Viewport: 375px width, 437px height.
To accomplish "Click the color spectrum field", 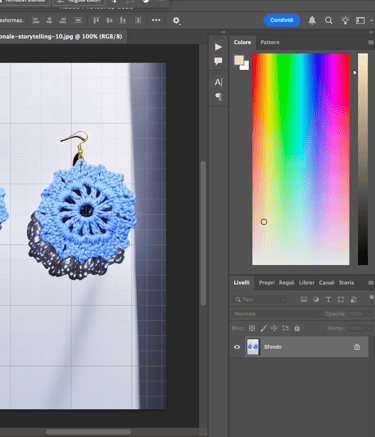I will pos(301,159).
